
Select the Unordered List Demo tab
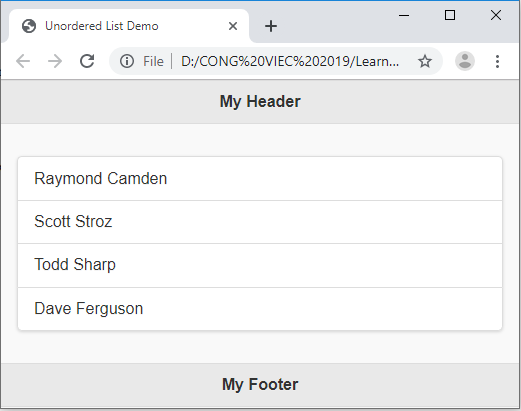click(x=129, y=26)
